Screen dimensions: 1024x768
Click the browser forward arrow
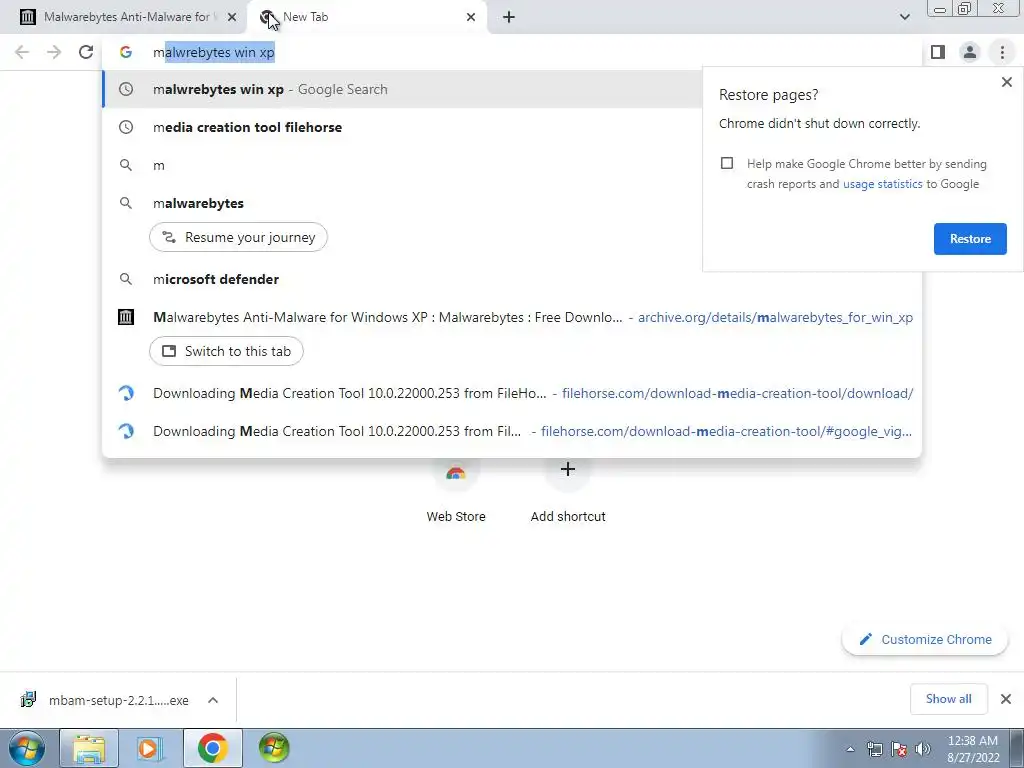coord(54,52)
